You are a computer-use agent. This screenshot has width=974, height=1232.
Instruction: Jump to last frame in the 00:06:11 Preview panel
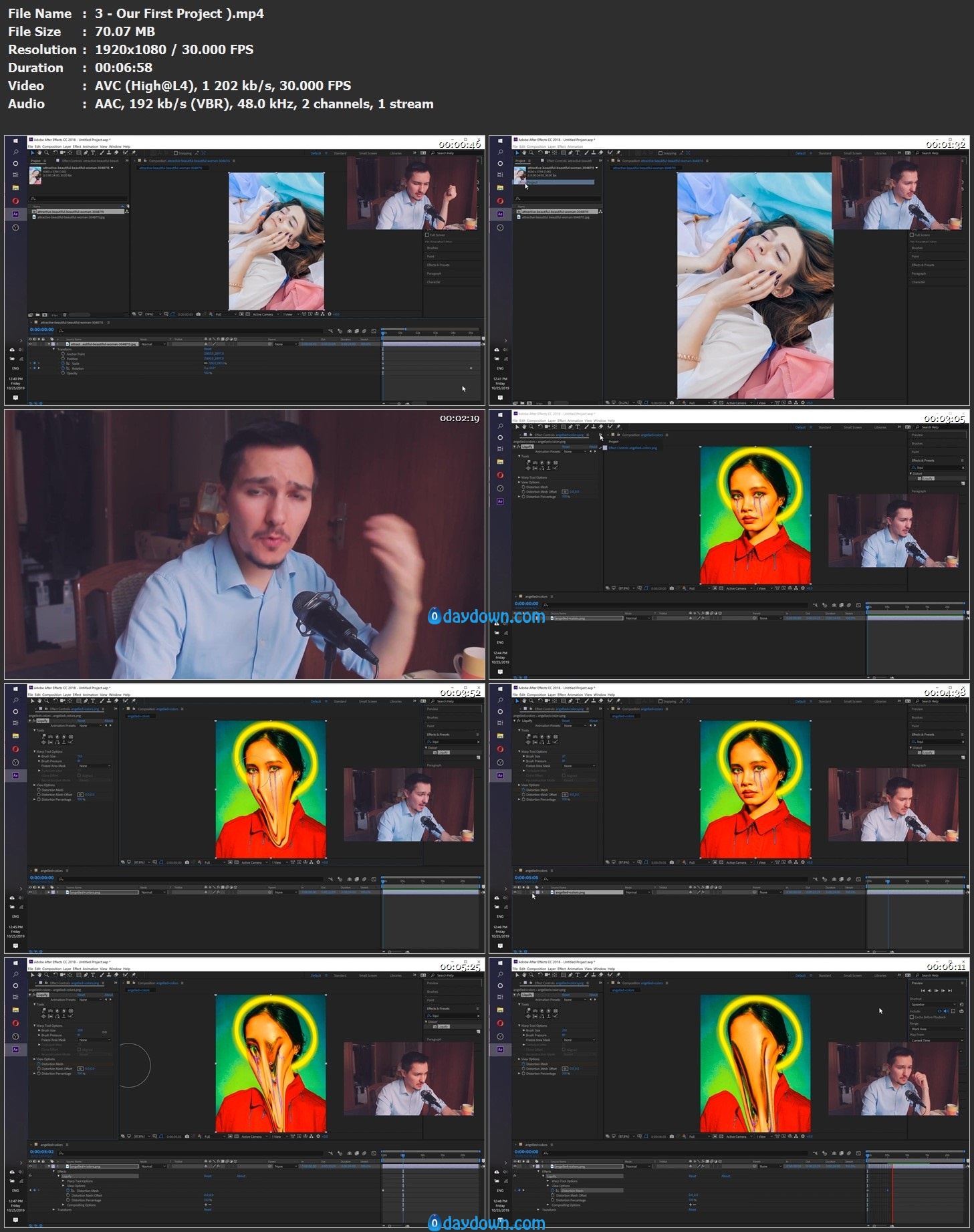[950, 991]
